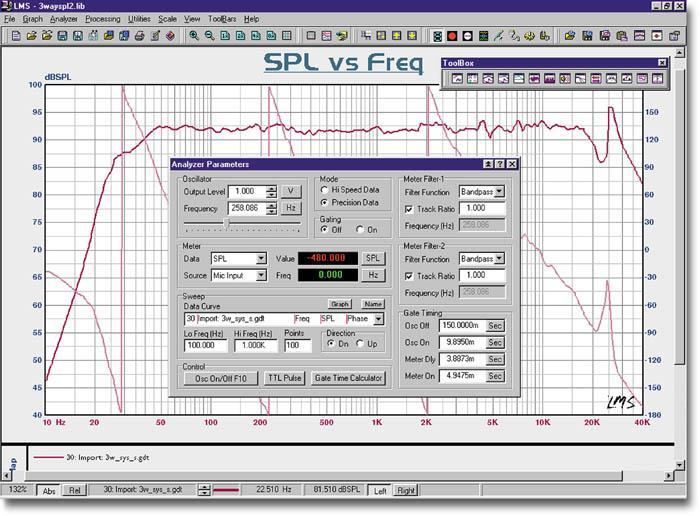Select the Up sweep direction
The image size is (700, 516).
[x=360, y=344]
